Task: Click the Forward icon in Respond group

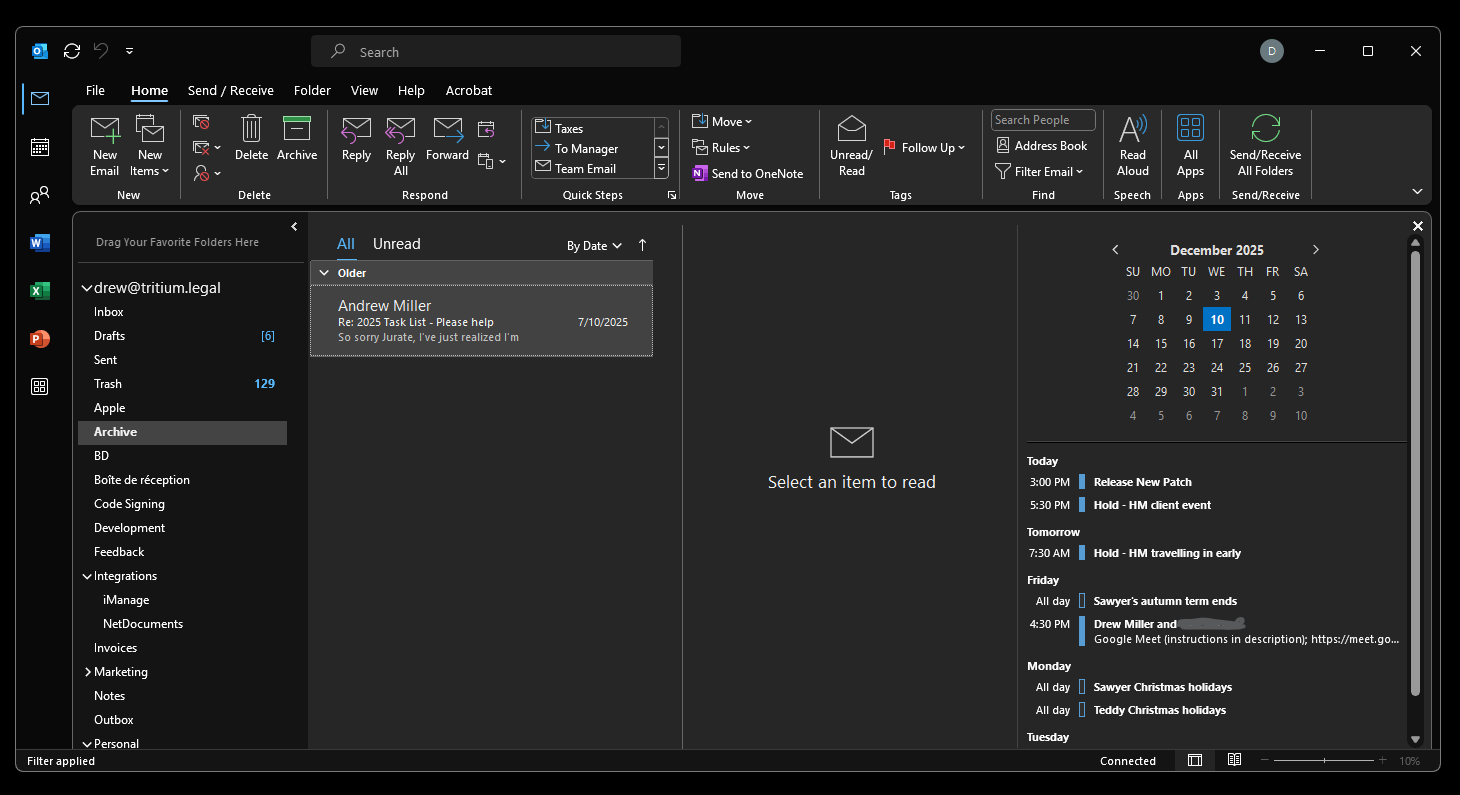Action: click(x=447, y=130)
